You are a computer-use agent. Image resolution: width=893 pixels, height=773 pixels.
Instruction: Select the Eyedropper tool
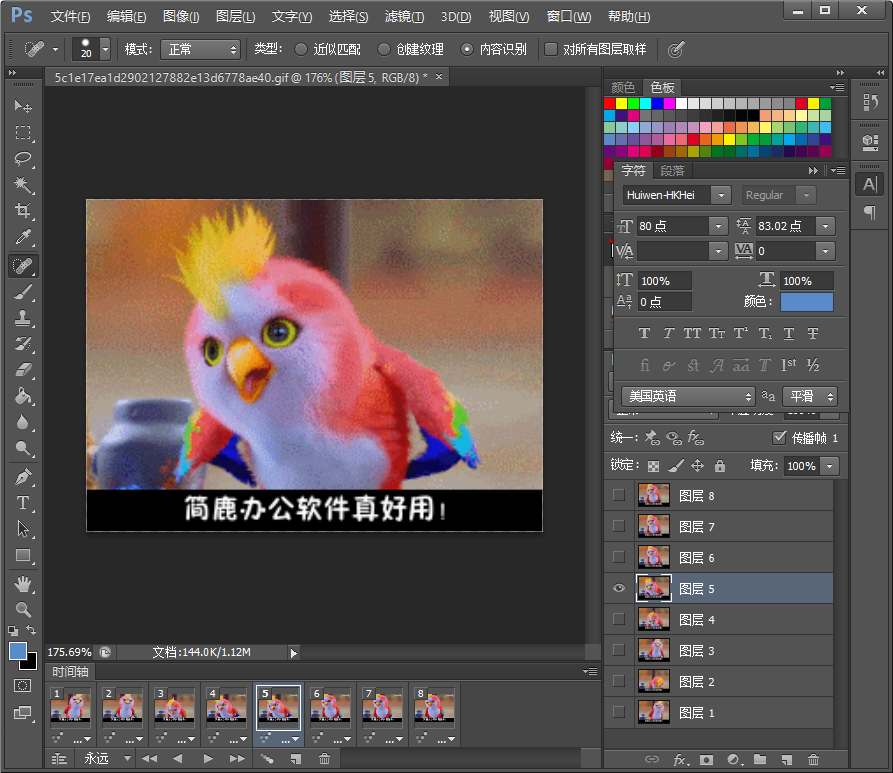pyautogui.click(x=23, y=238)
